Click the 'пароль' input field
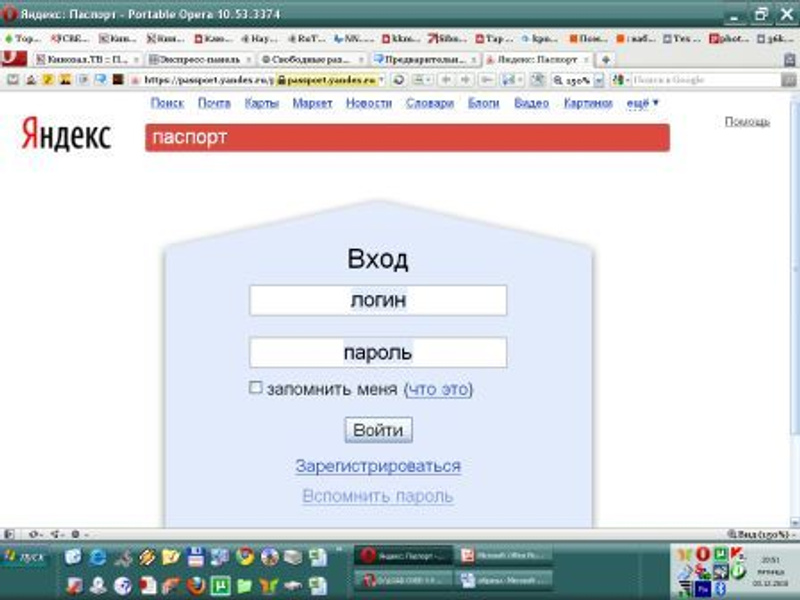Viewport: 800px width, 600px height. coord(378,353)
